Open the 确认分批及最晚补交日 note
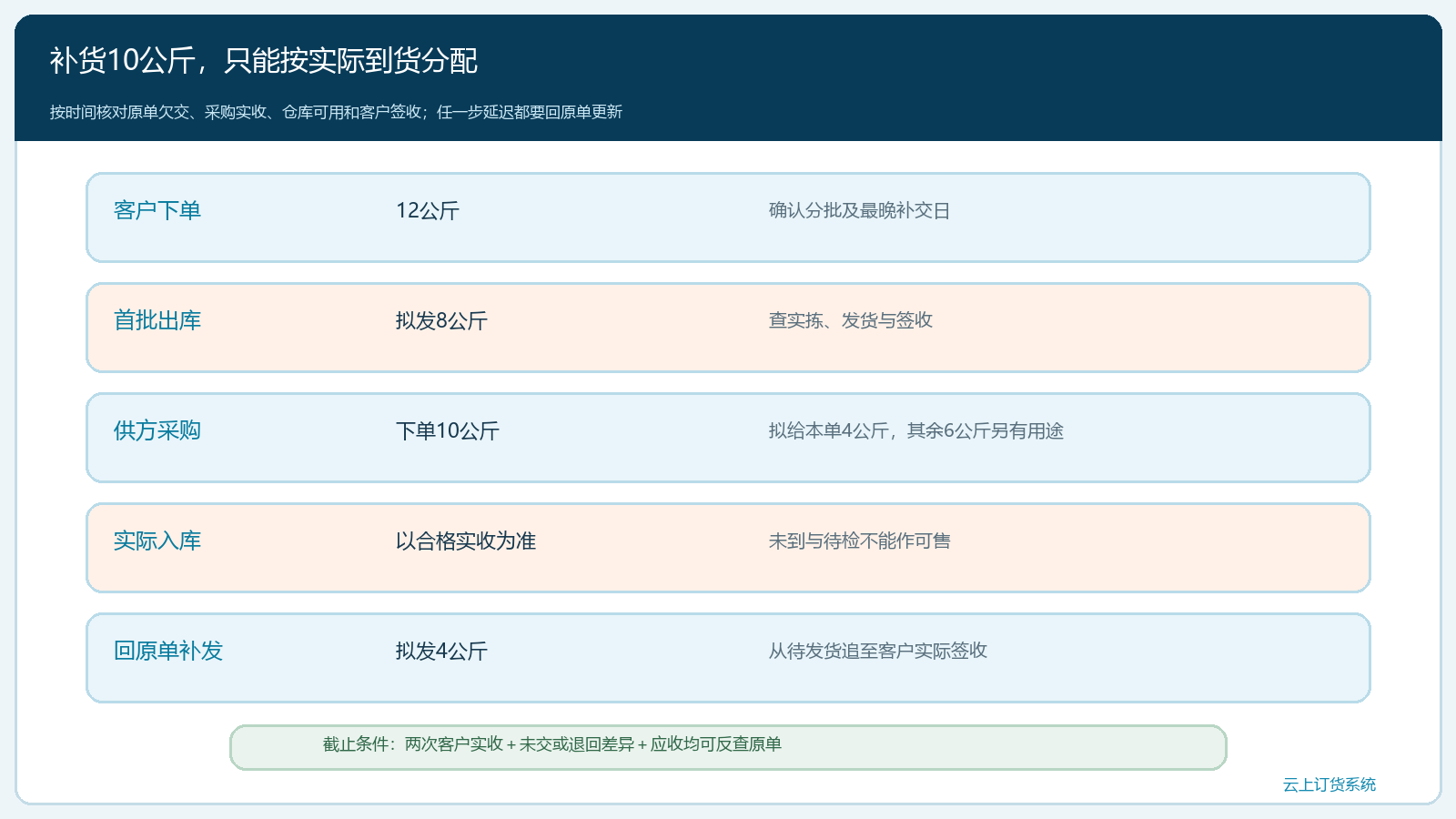The image size is (1456, 819). coord(859,210)
